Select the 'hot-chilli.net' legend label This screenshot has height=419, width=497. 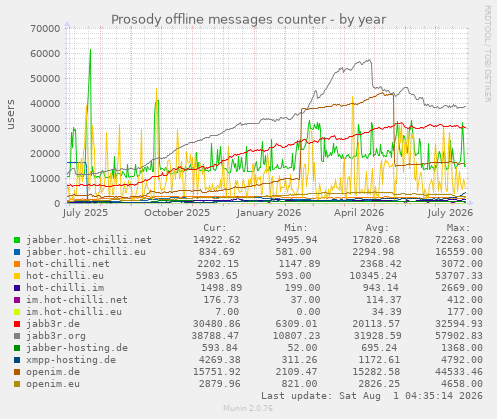(68, 264)
